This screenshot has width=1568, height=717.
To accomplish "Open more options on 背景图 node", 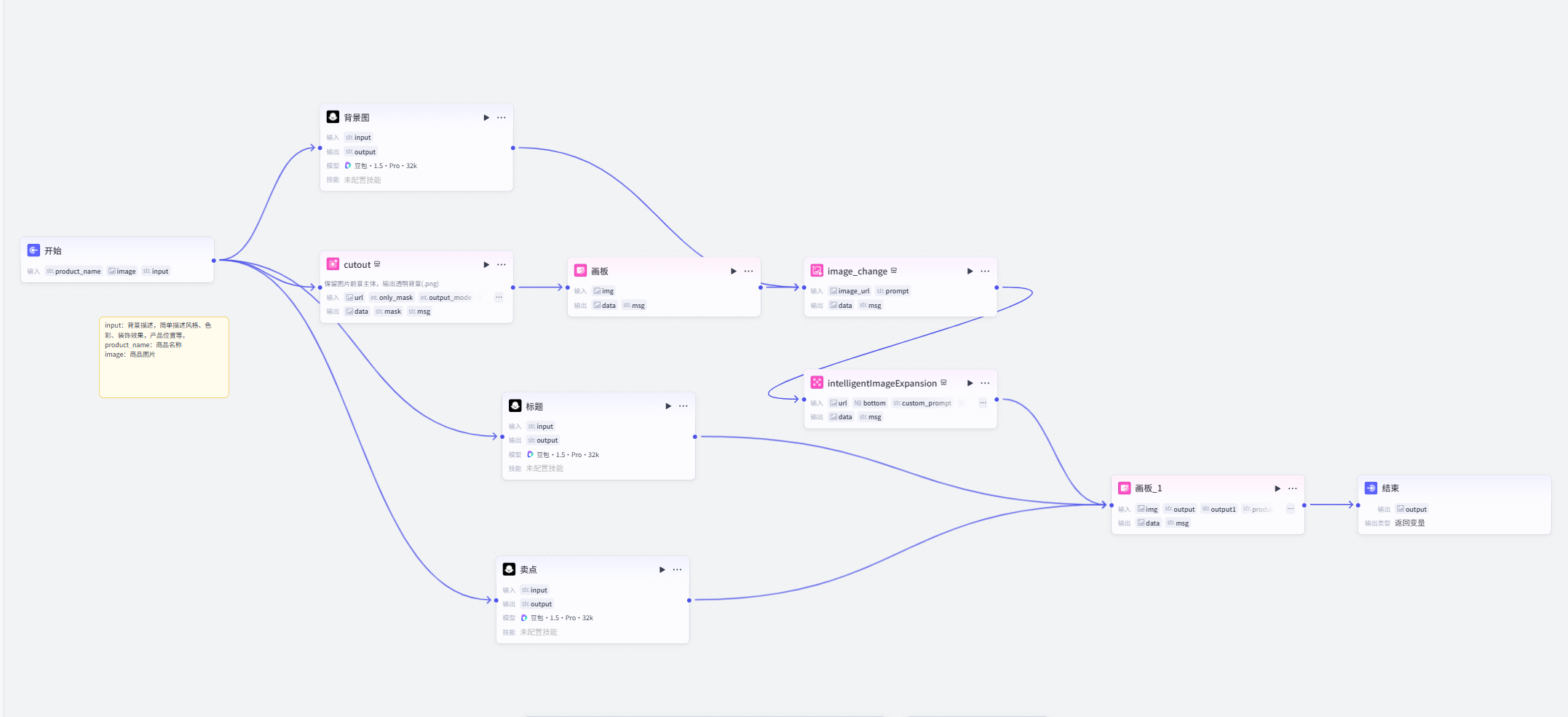I will click(x=502, y=118).
